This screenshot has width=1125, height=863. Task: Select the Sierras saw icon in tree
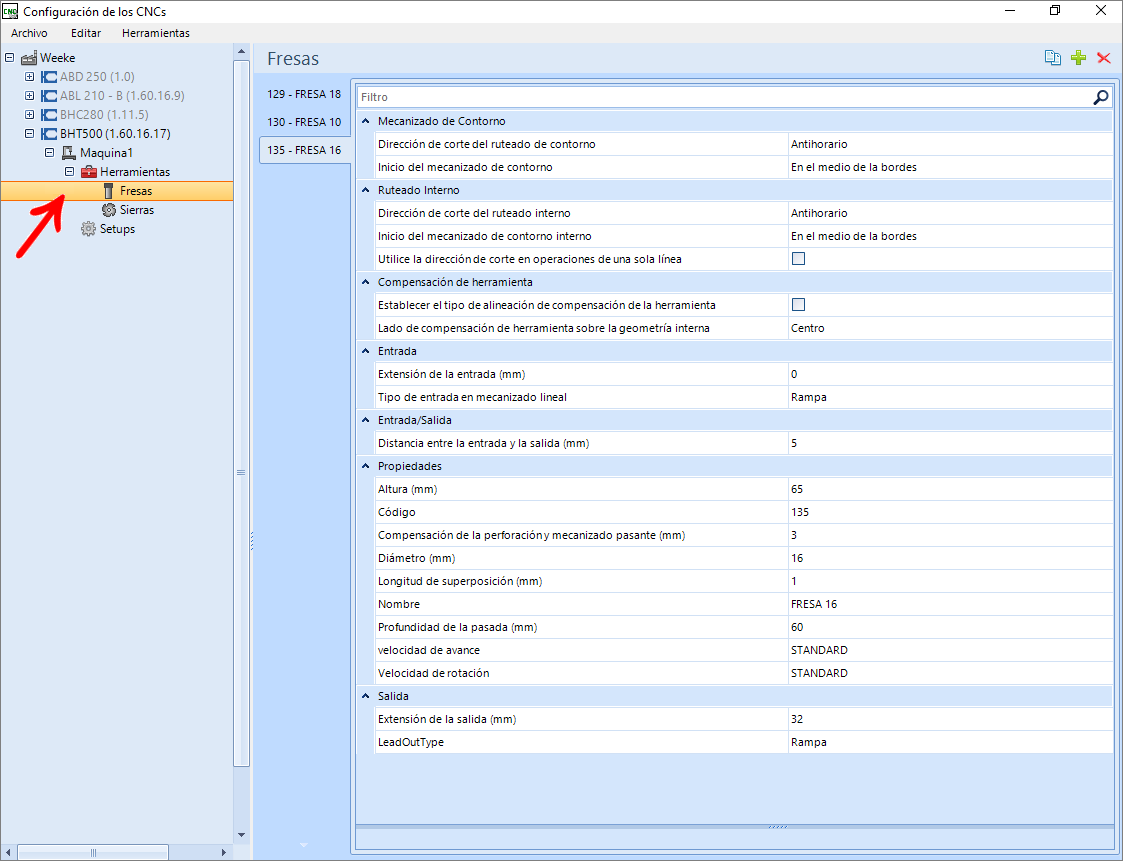[x=109, y=210]
